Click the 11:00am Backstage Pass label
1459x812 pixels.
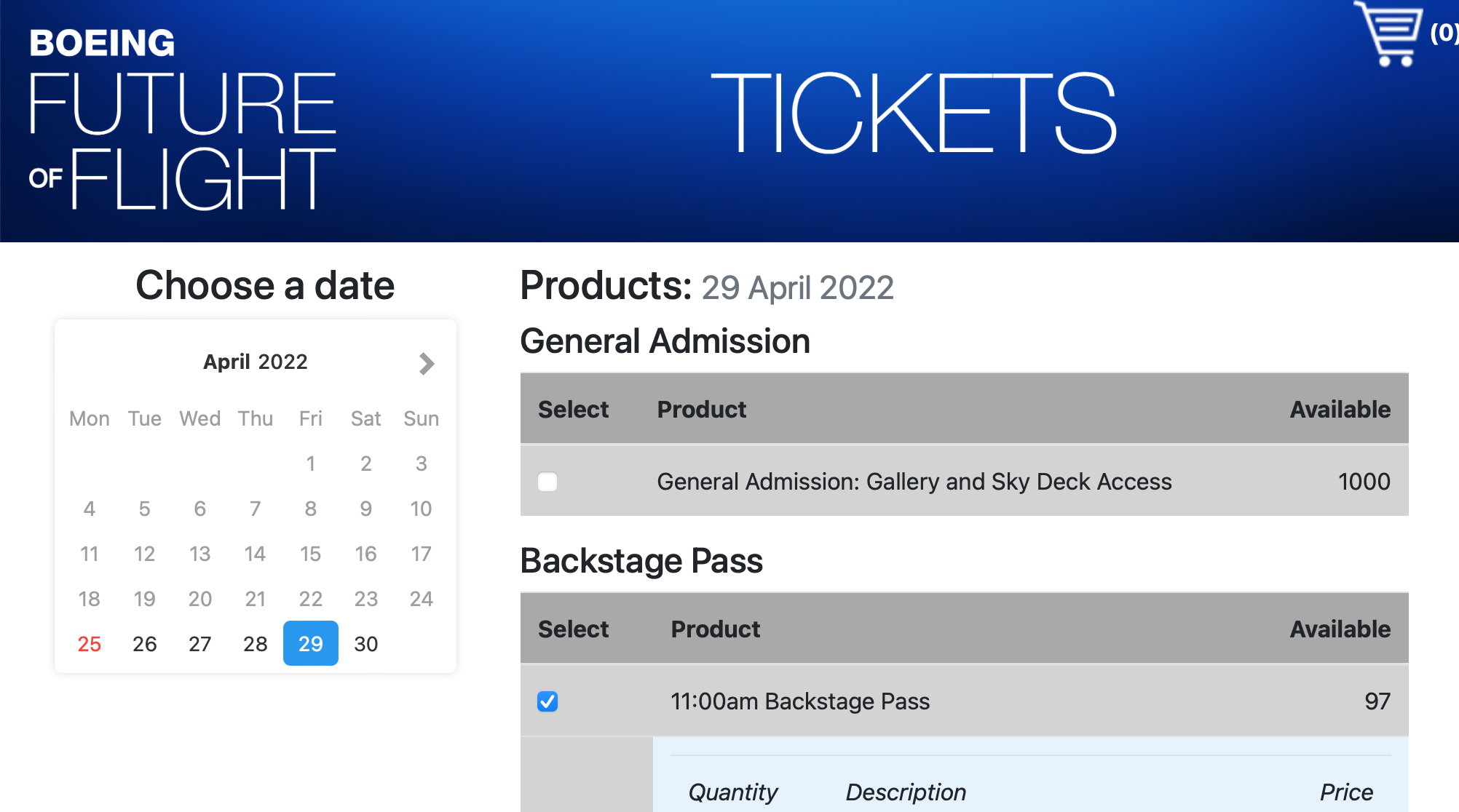pyautogui.click(x=799, y=701)
